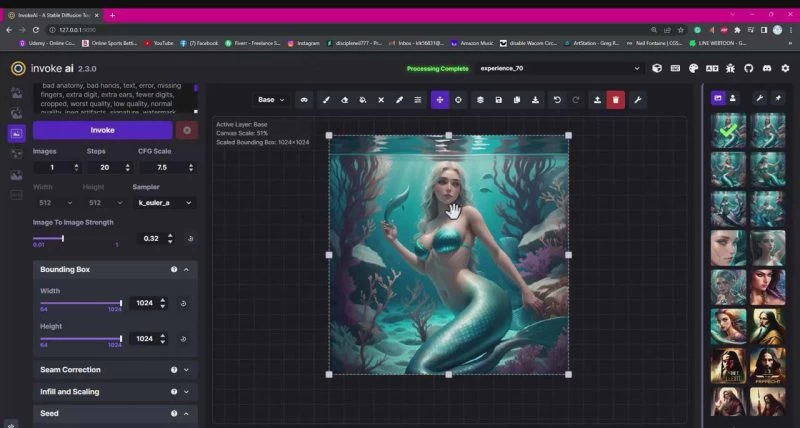Toggle the mask options link icon
The height and width of the screenshot is (428, 800).
point(304,100)
